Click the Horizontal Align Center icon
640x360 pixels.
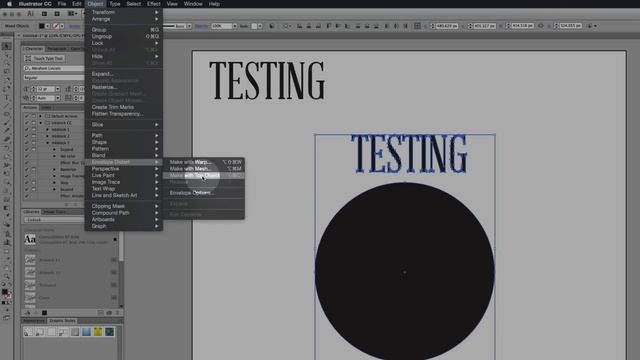tap(309, 26)
